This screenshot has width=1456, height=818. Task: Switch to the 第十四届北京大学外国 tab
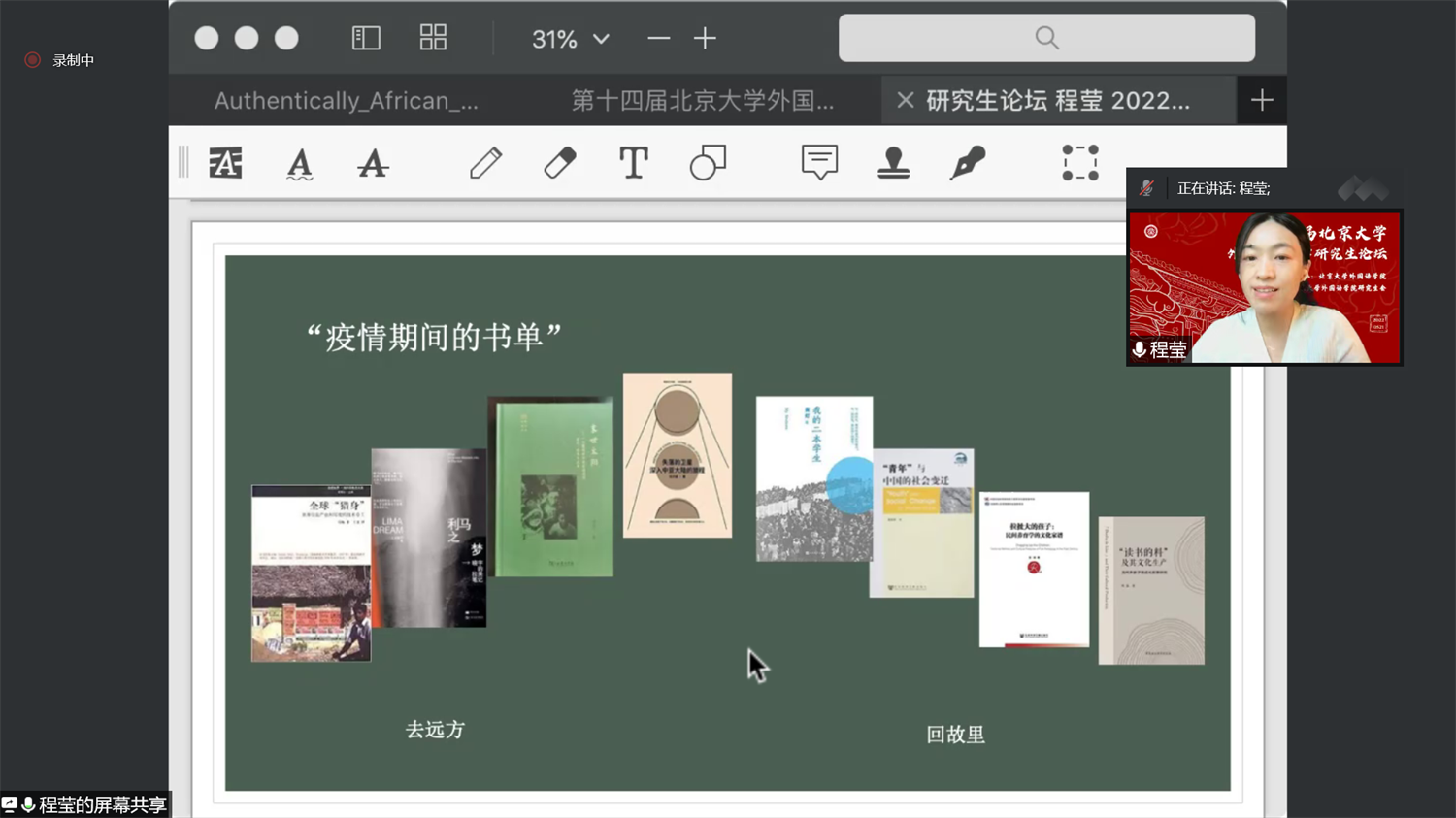702,101
